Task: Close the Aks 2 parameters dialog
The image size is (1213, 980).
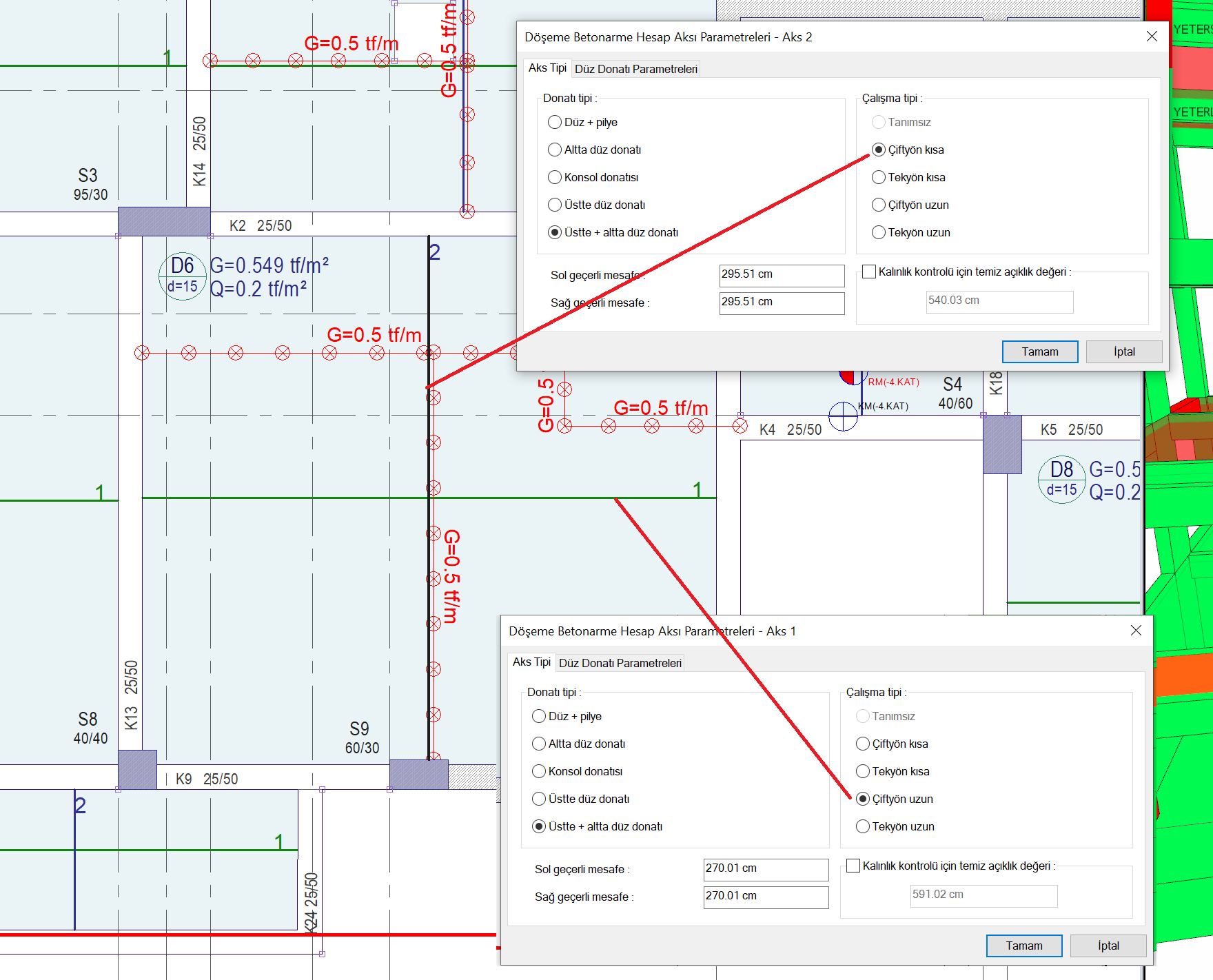Action: pyautogui.click(x=1152, y=37)
